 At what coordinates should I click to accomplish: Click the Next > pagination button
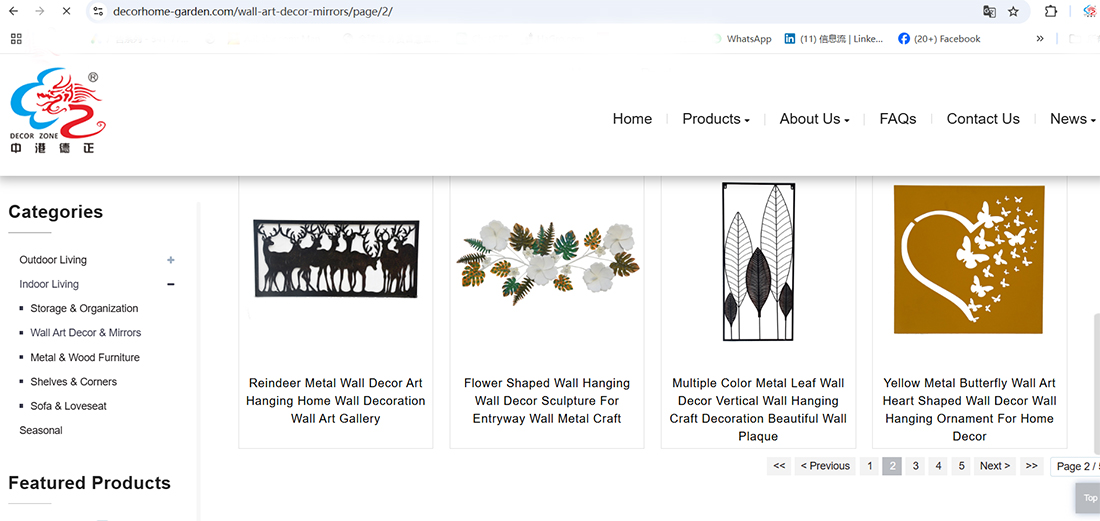994,466
